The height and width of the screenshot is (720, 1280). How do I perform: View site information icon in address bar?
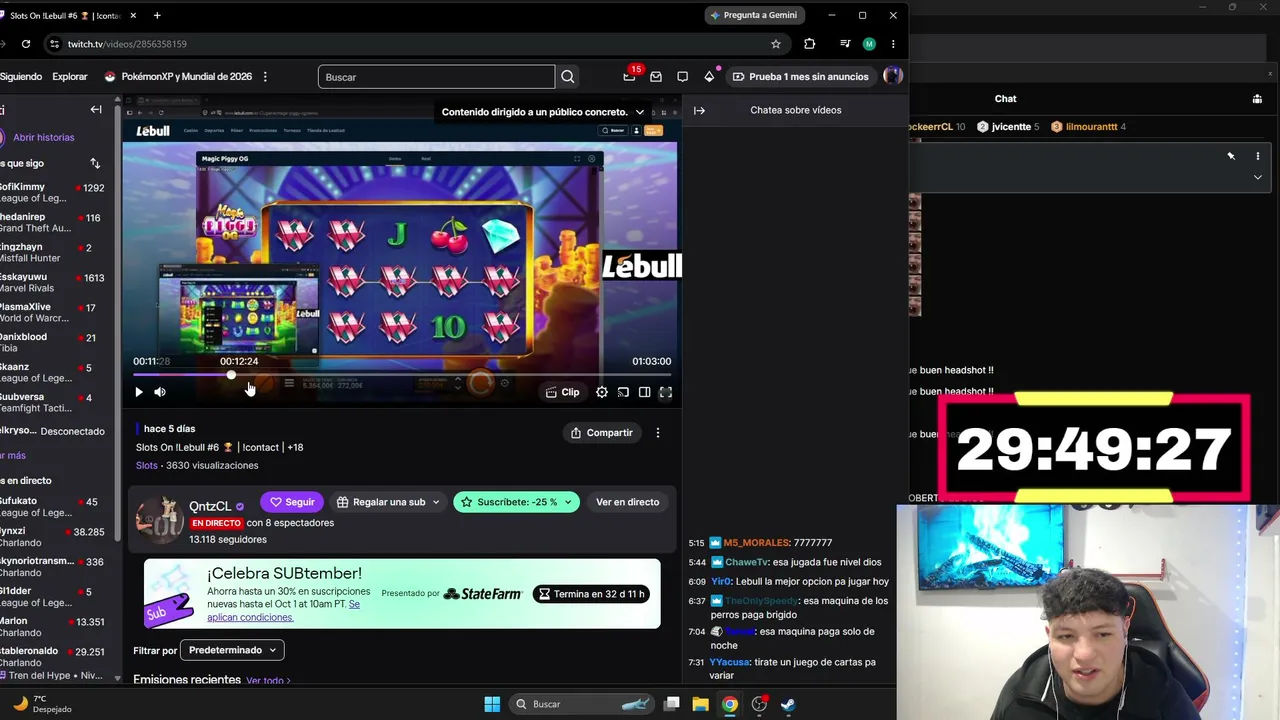(55, 44)
